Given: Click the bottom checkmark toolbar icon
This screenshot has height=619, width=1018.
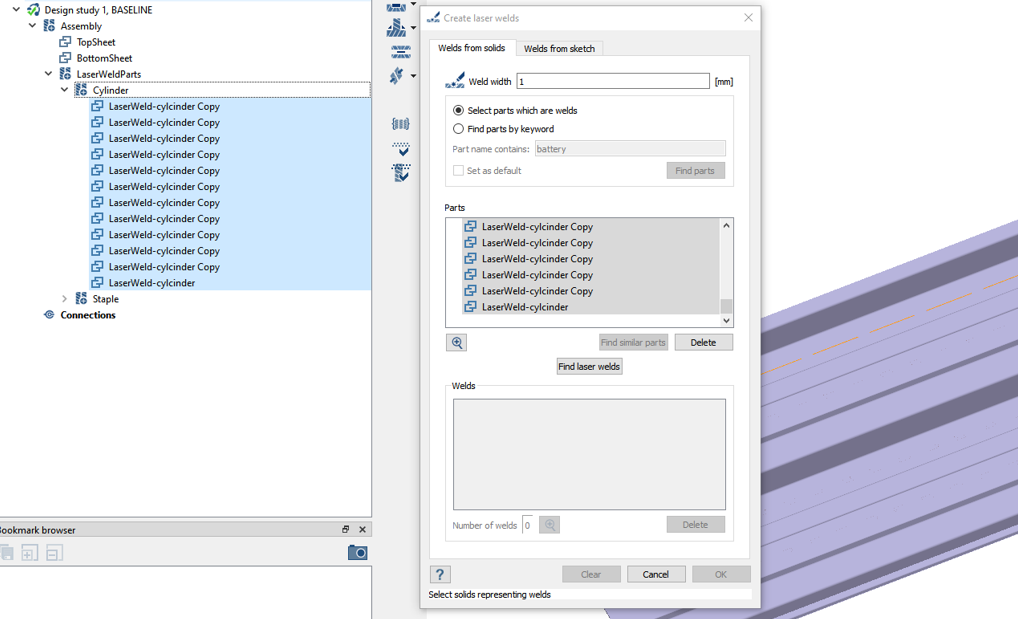Looking at the screenshot, I should click(400, 173).
